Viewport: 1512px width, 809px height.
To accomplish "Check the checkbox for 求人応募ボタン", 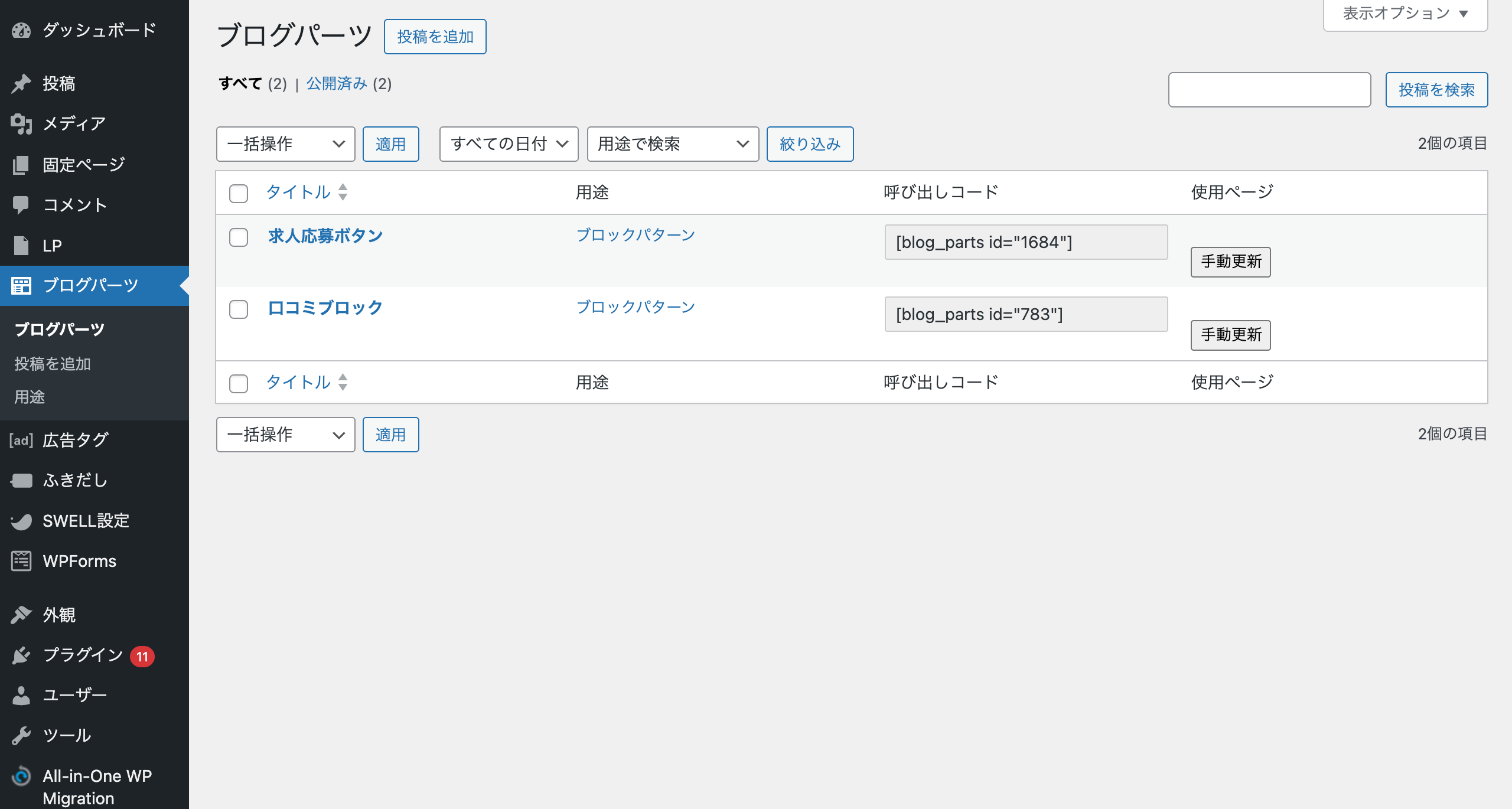I will click(239, 237).
